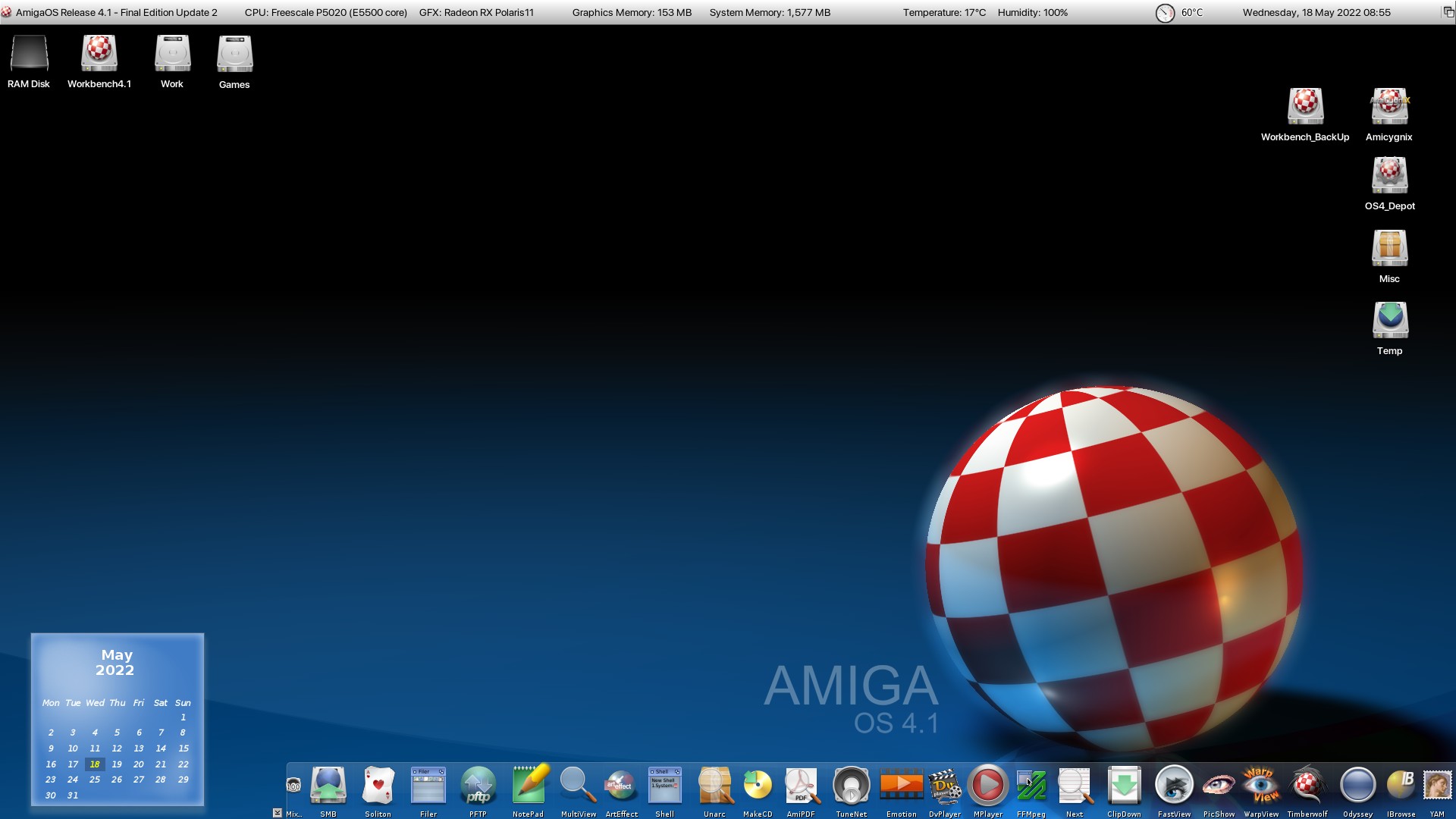Open the Misc drawer icon
The height and width of the screenshot is (819, 1456).
point(1389,248)
